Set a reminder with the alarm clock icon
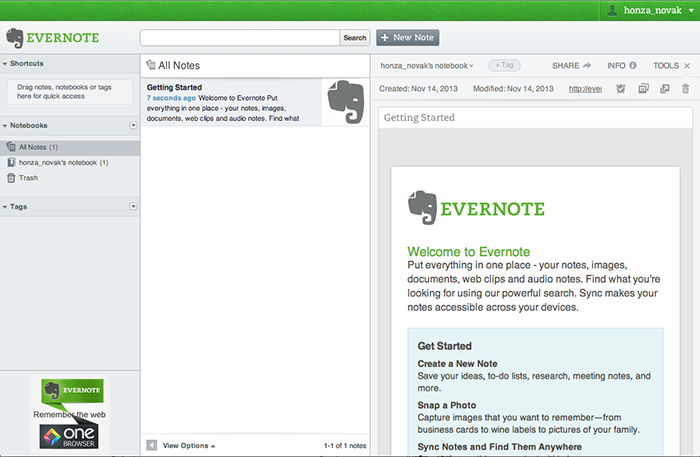 (621, 88)
